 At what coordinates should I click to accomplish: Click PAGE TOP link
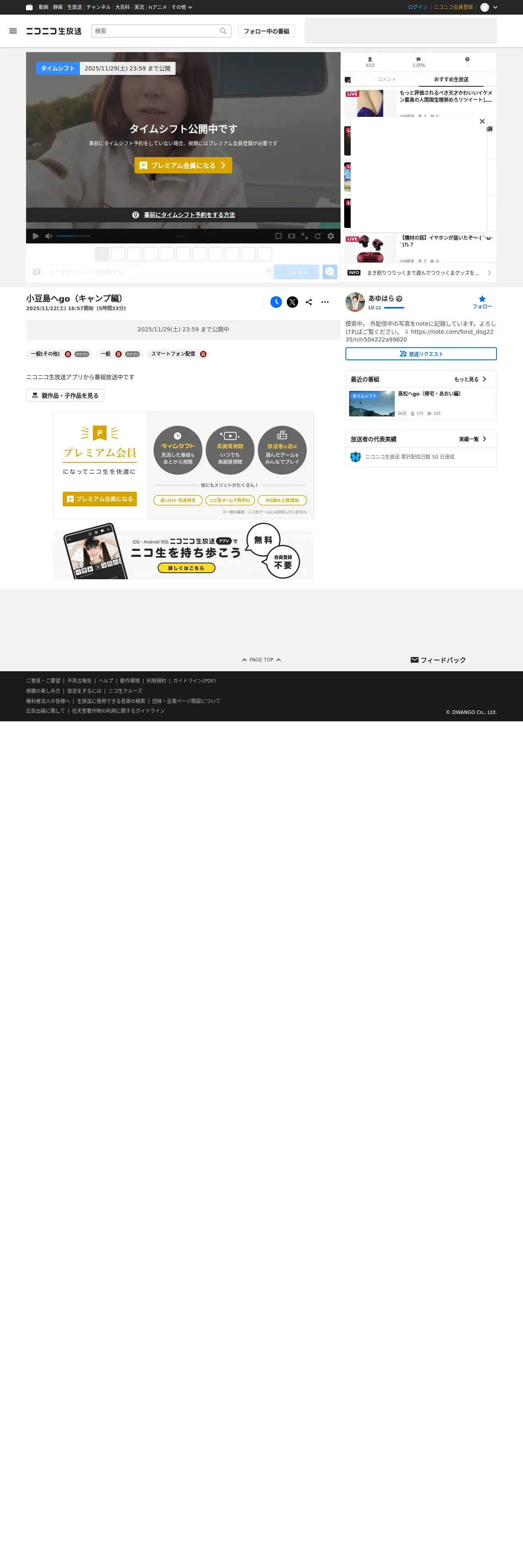click(261, 660)
